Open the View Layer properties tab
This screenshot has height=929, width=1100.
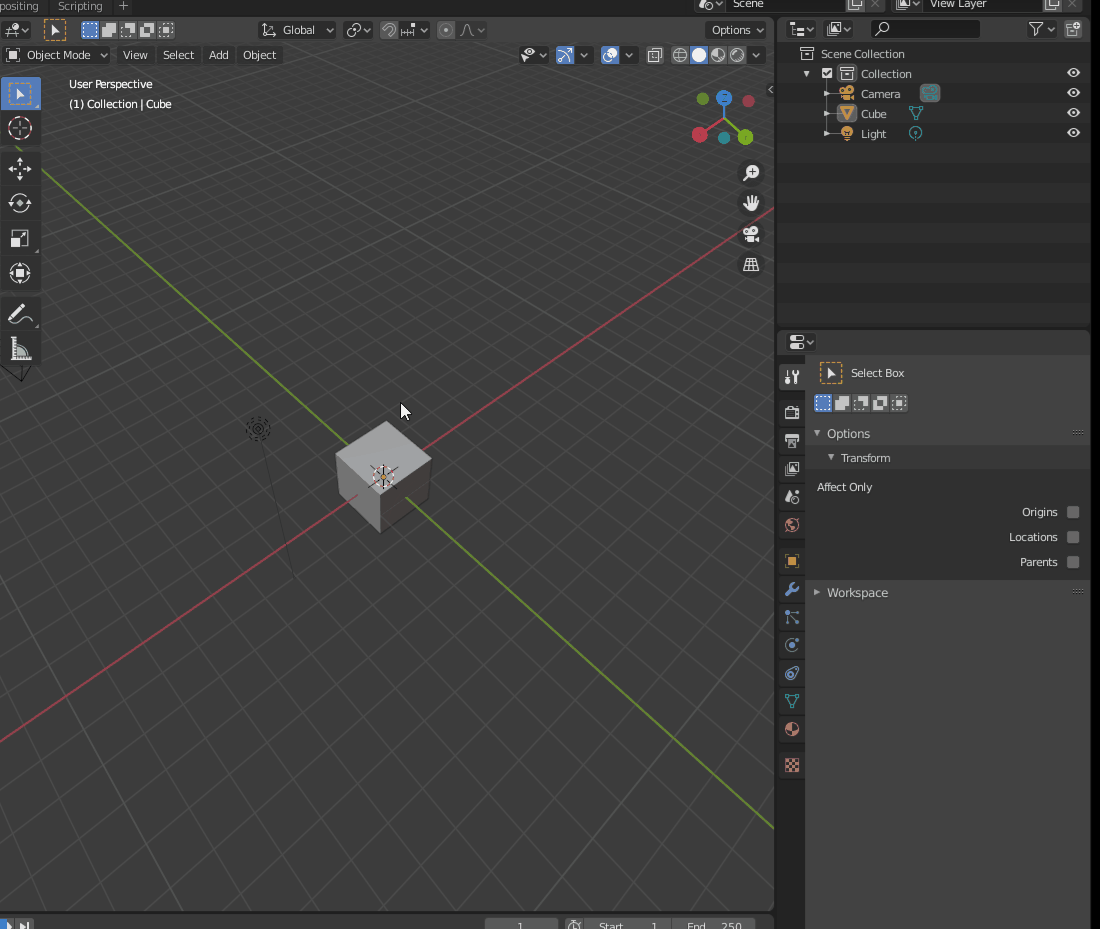[x=792, y=469]
